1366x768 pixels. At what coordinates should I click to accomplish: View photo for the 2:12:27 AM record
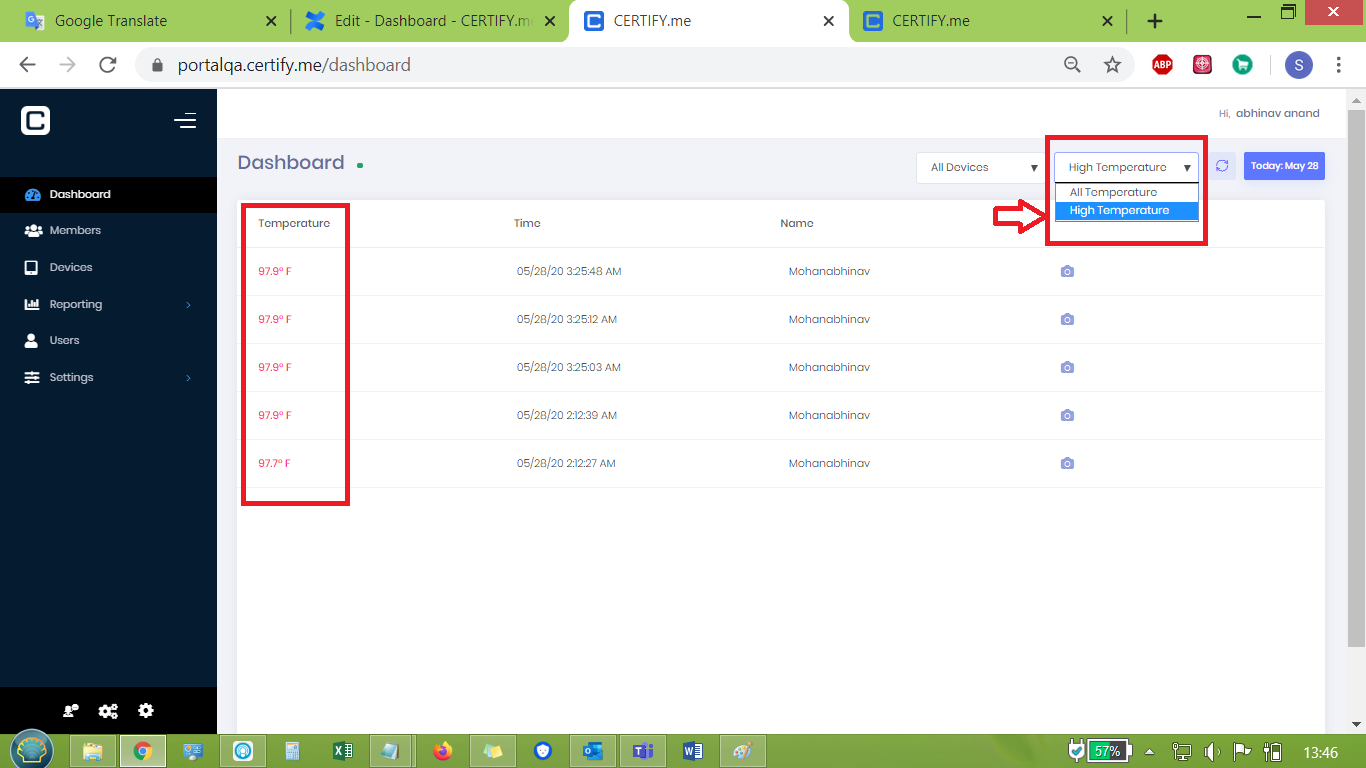click(x=1067, y=463)
